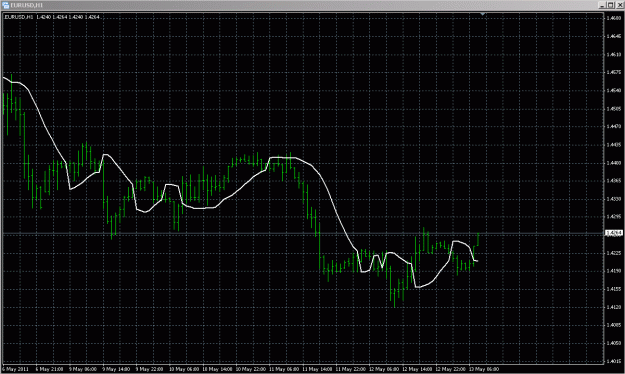Click time axis label 9 May 22:00
Image resolution: width=625 pixels, height=374 pixels.
pos(149,369)
